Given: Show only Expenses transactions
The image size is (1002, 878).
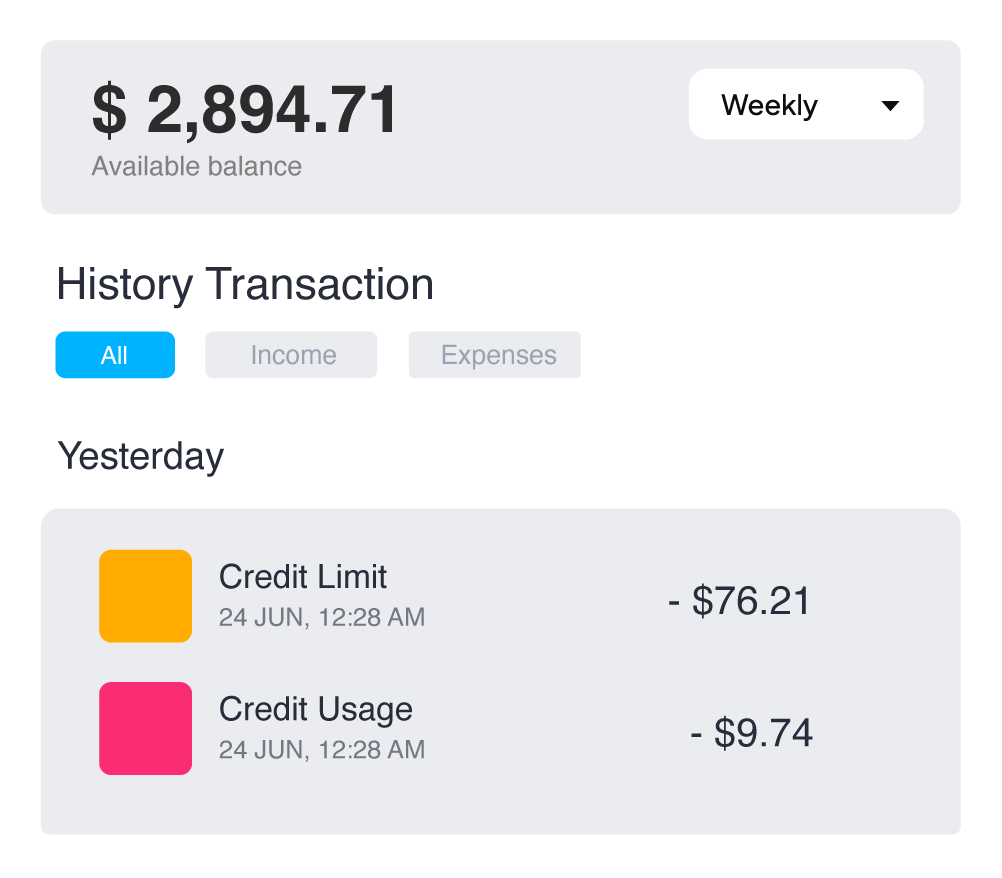Looking at the screenshot, I should pyautogui.click(x=495, y=355).
